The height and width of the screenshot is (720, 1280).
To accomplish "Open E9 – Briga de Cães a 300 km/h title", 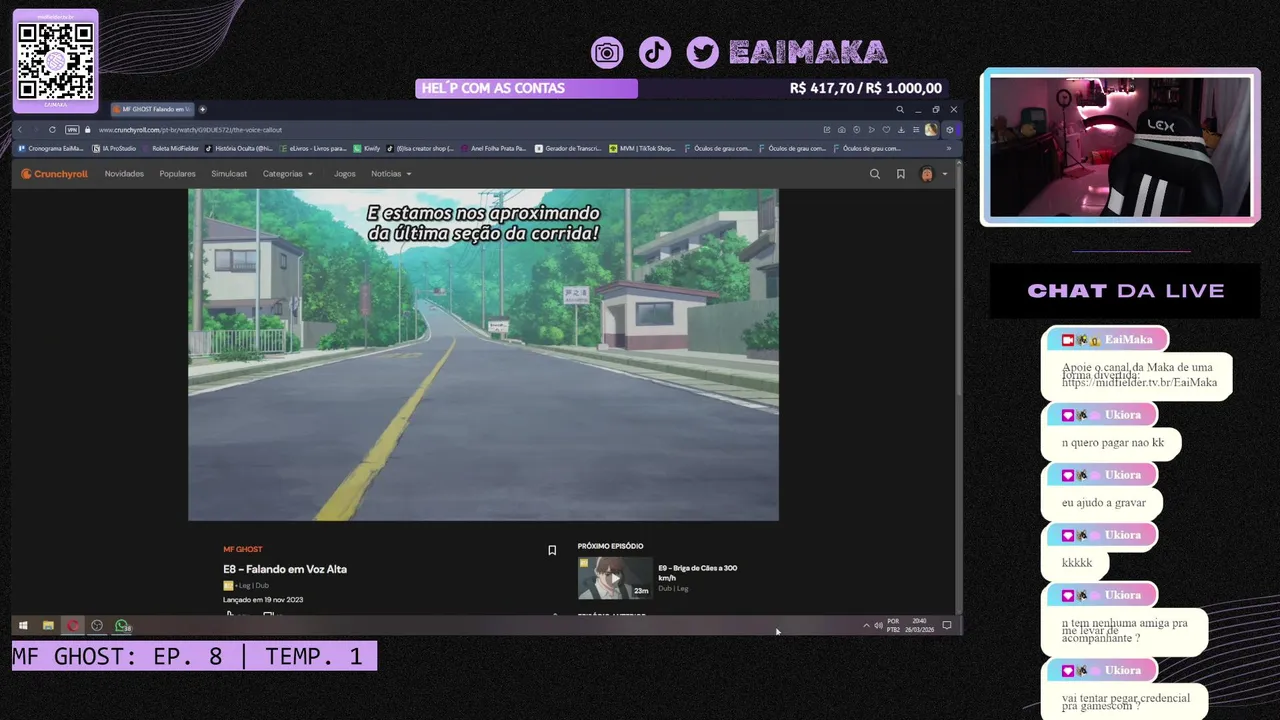I will [698, 573].
